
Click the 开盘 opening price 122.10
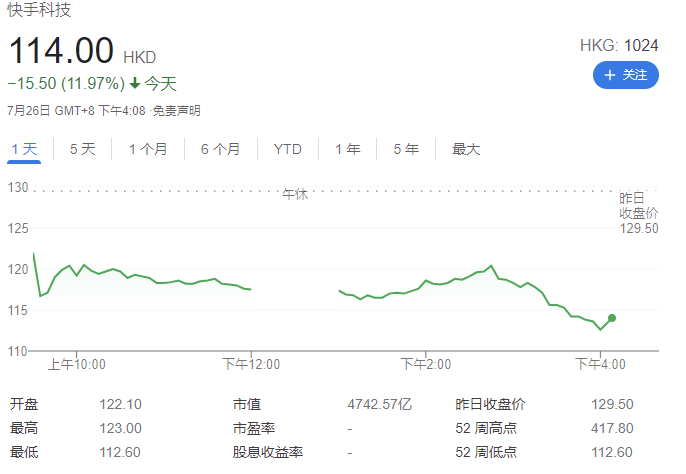[121, 404]
